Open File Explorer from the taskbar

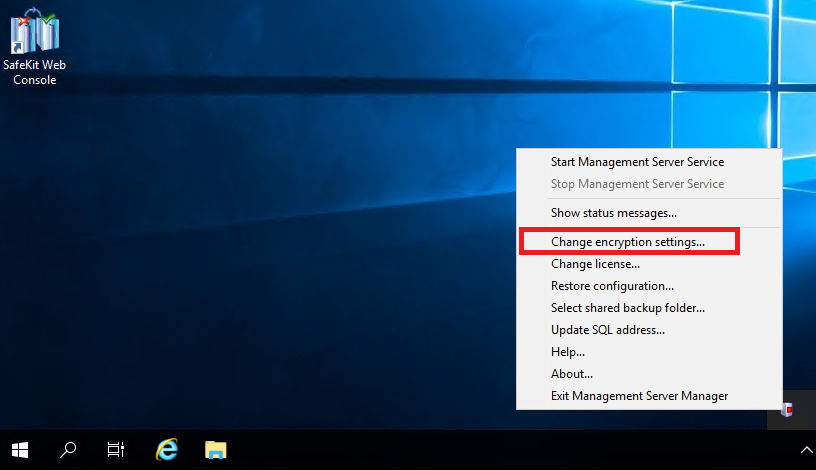215,449
